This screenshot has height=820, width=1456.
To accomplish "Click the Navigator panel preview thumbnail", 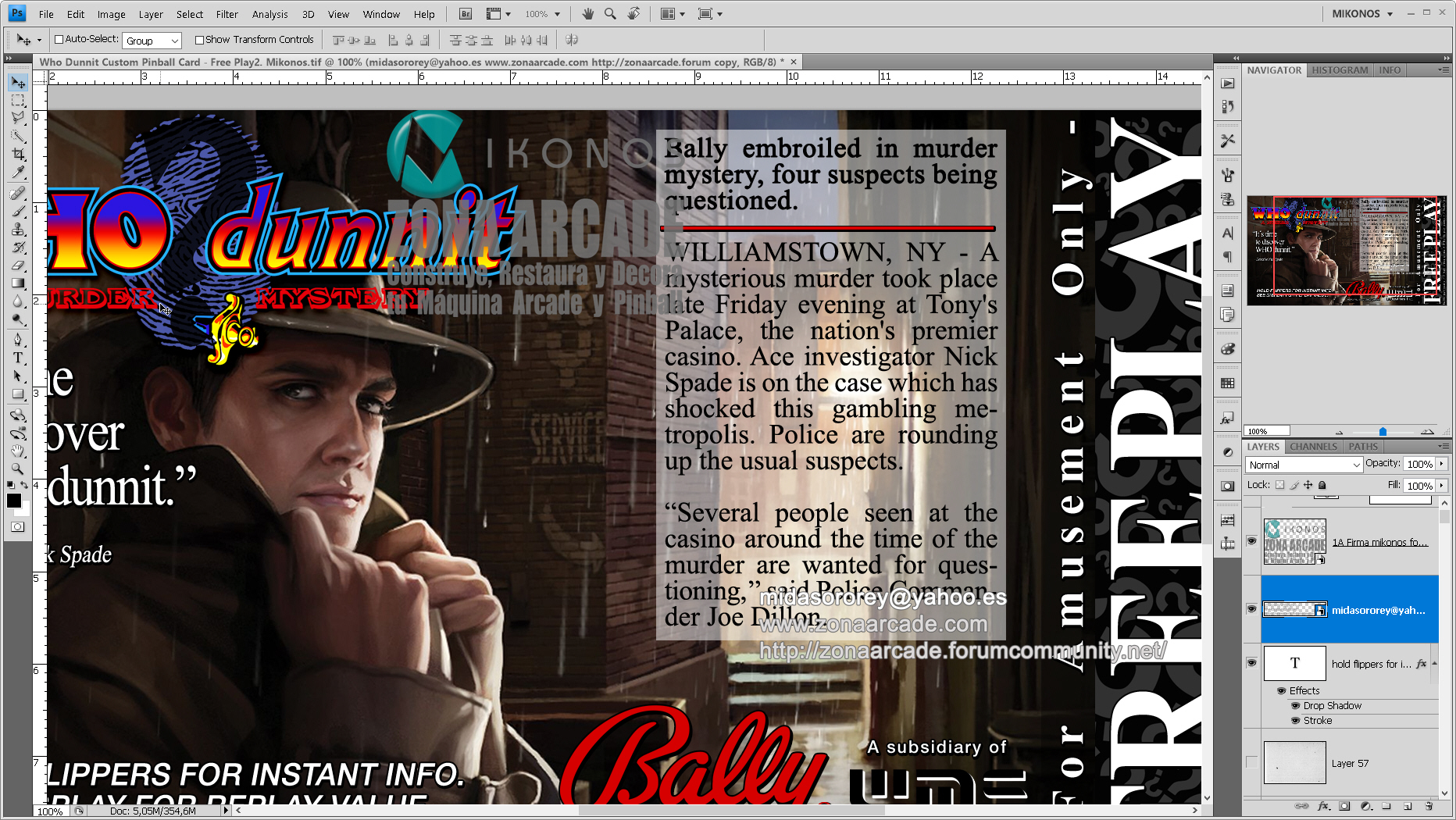I will click(x=1347, y=251).
